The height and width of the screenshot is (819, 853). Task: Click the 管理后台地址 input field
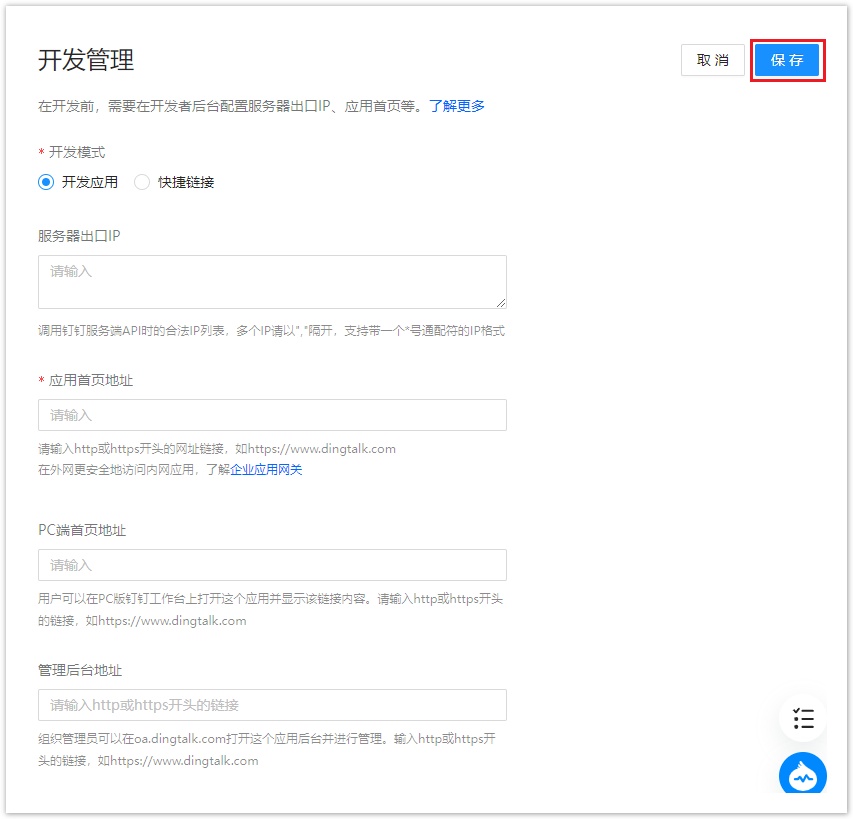point(272,705)
